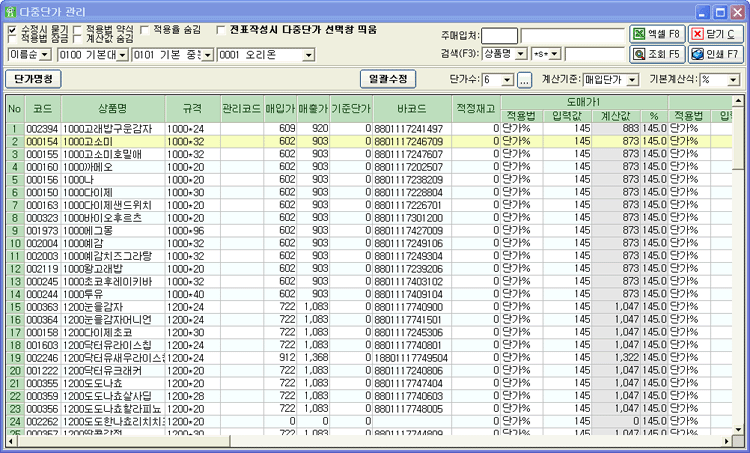750x453 pixels.
Task: Click the horizontal scrollbar left arrow
Action: [x=11, y=441]
